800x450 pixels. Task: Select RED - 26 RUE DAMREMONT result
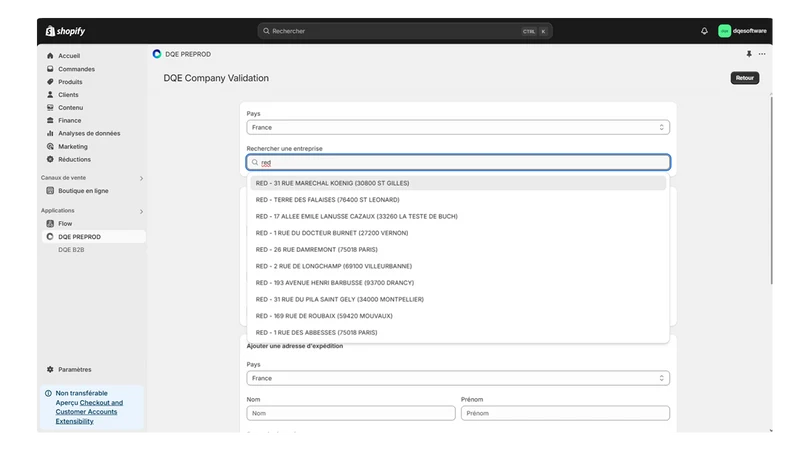458,249
